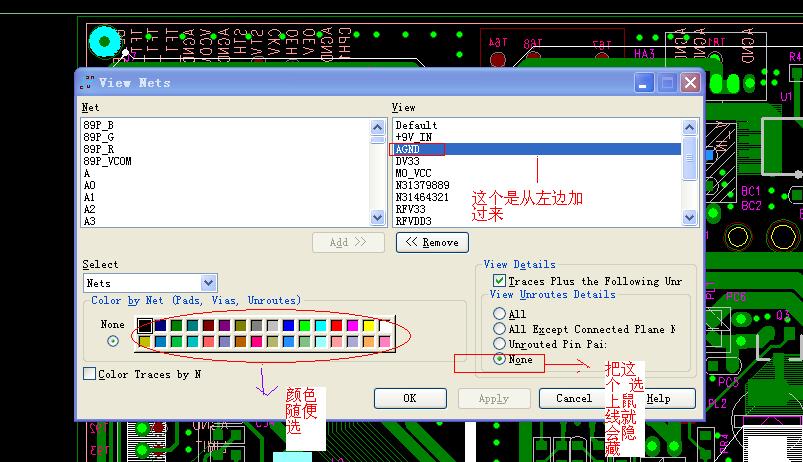Choose the yellow color swatch
Image resolution: width=803 pixels, height=462 pixels.
369,325
